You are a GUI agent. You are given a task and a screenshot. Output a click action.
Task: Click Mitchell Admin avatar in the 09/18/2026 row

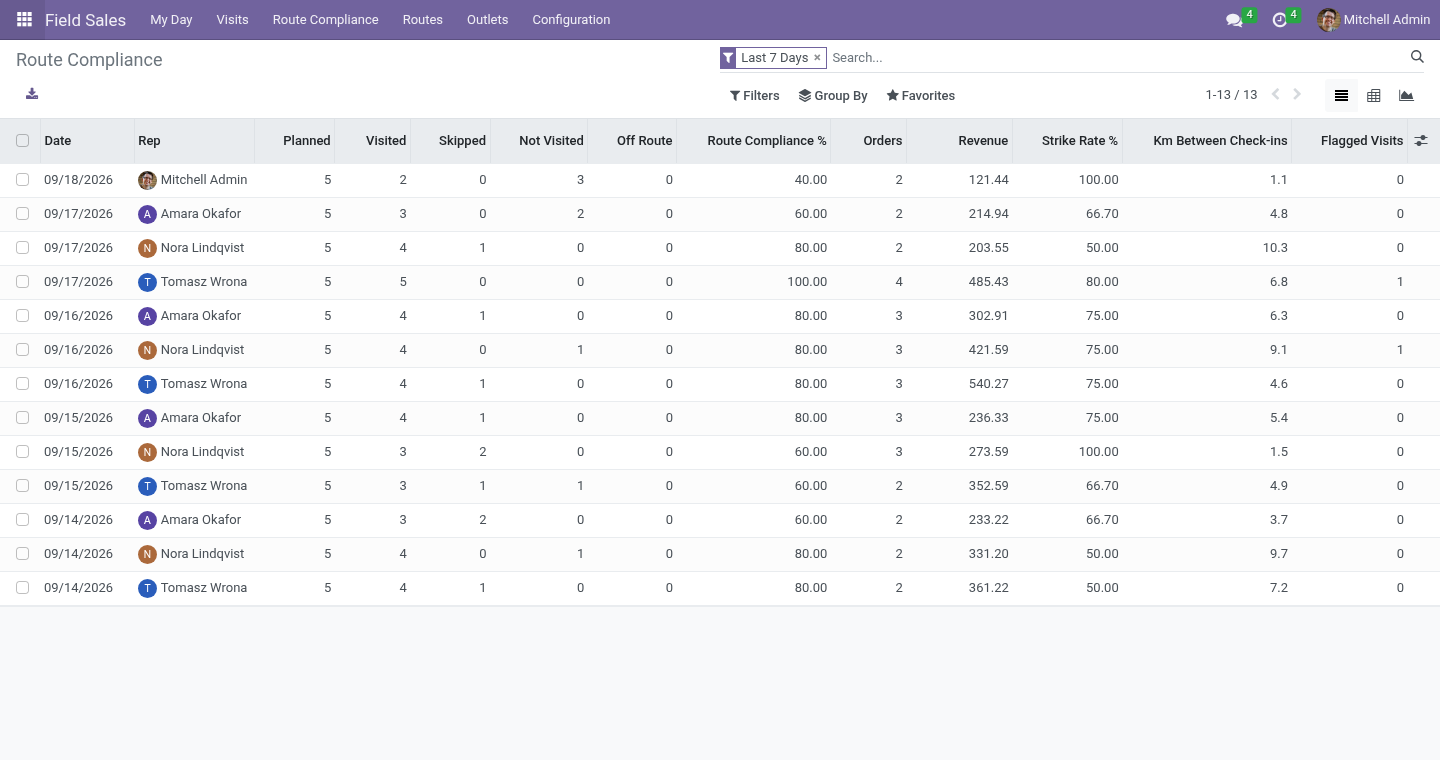(147, 180)
